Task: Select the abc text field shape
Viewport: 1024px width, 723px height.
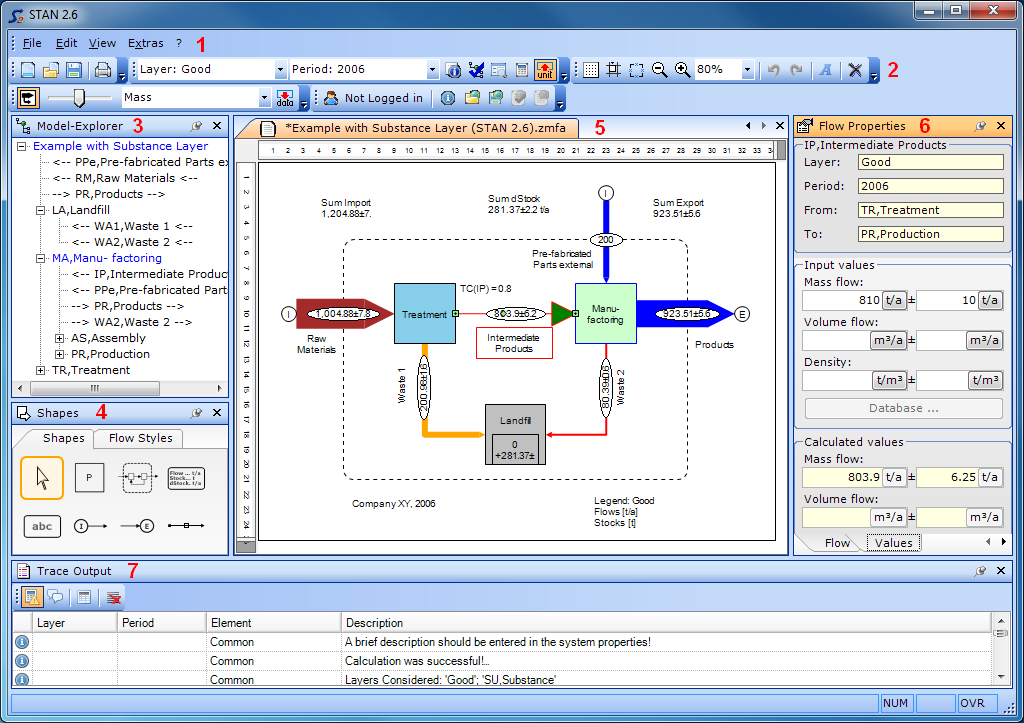Action: click(x=42, y=526)
